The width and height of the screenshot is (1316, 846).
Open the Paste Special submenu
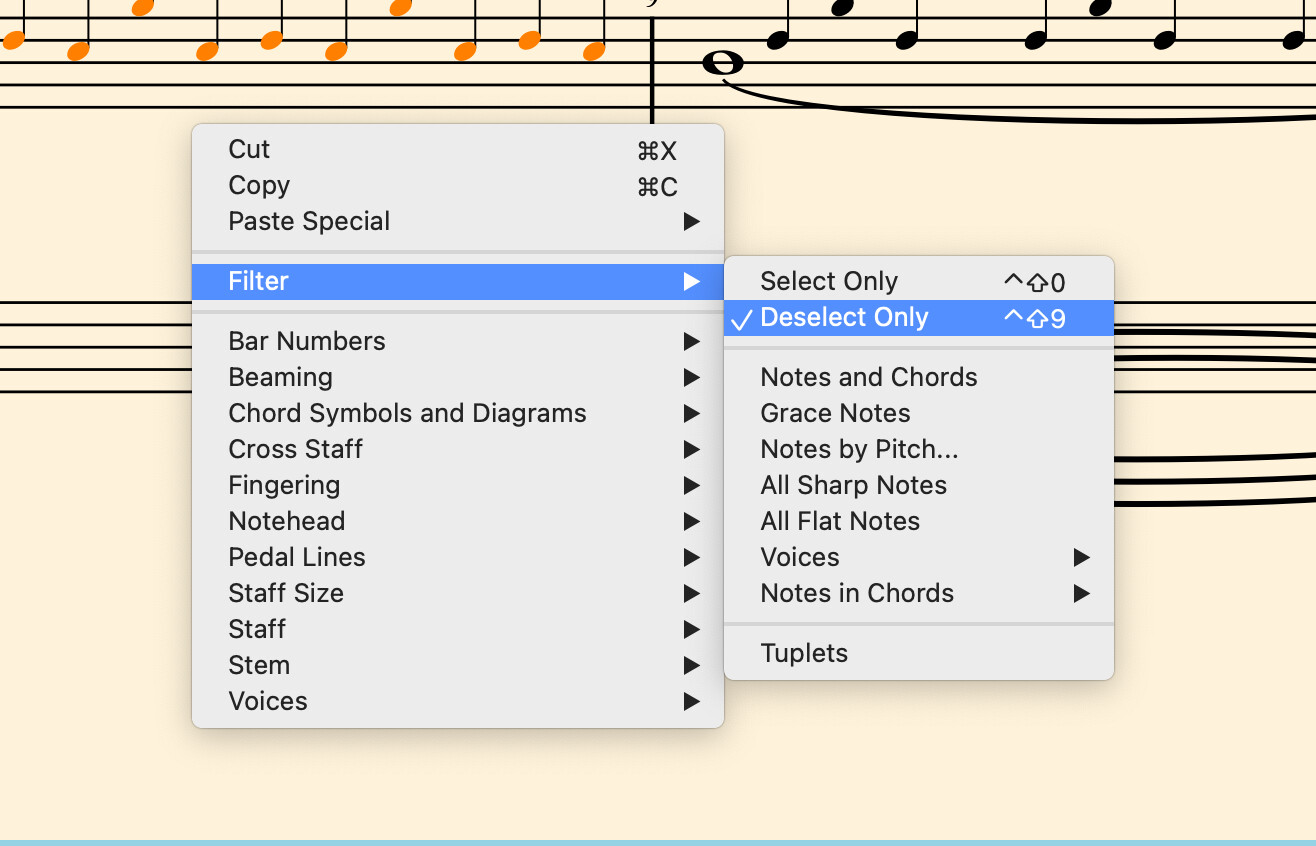point(458,221)
